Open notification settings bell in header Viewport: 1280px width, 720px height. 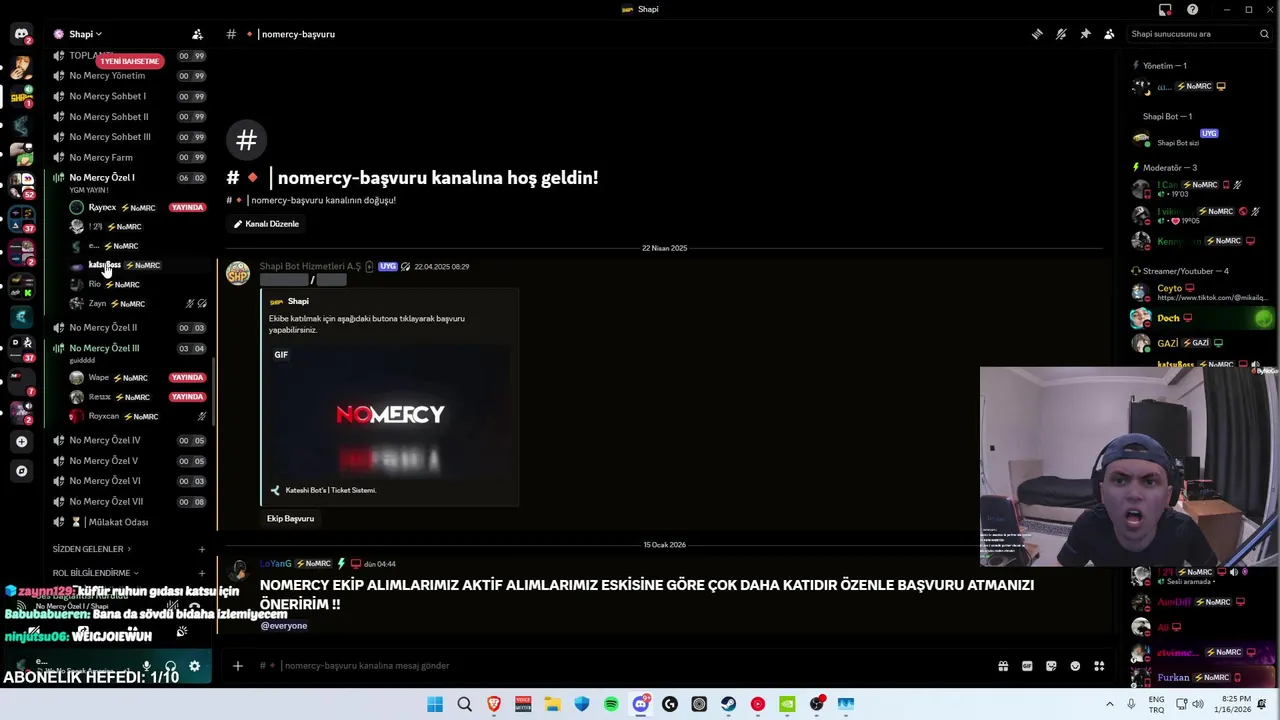(1061, 34)
